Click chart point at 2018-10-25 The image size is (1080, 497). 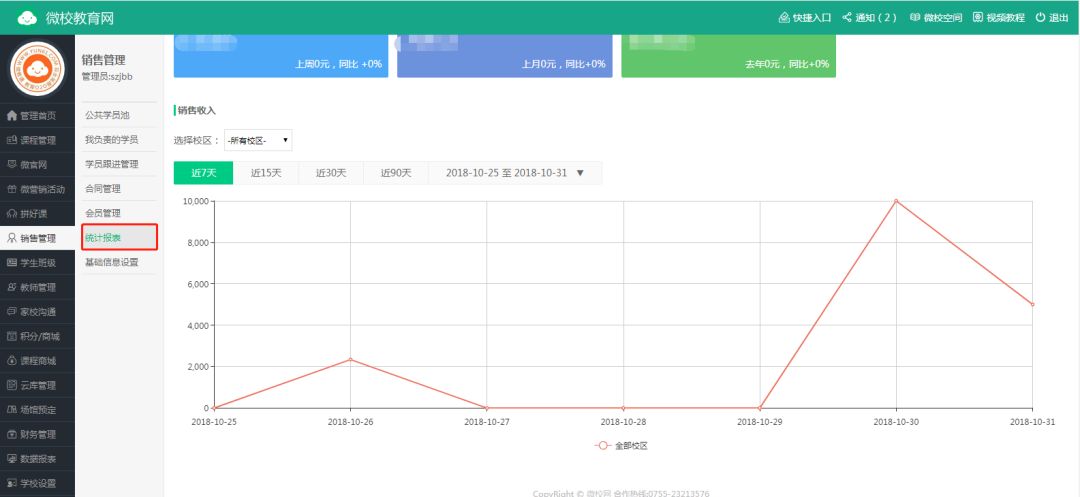tap(214, 408)
